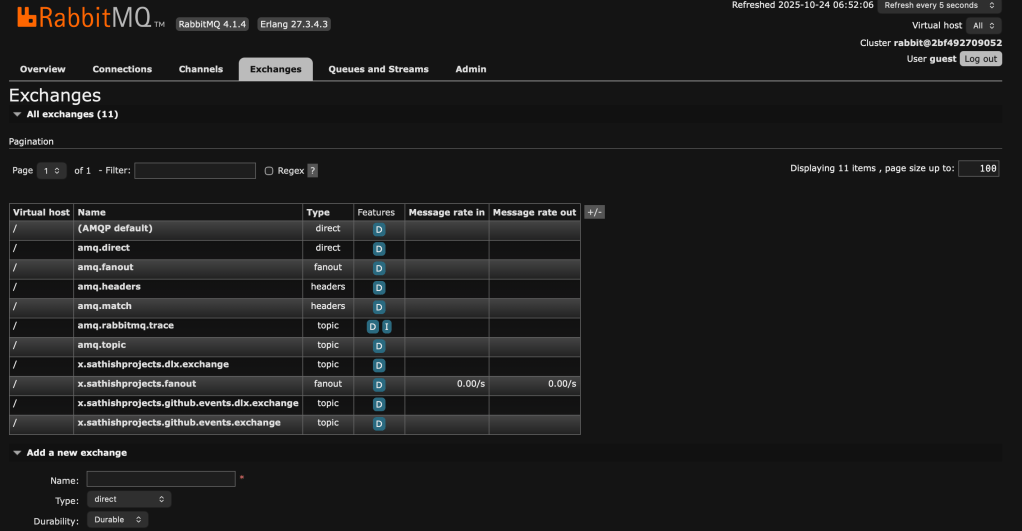The width and height of the screenshot is (1022, 531).
Task: Enable the Regex filter checkbox
Action: click(x=269, y=171)
